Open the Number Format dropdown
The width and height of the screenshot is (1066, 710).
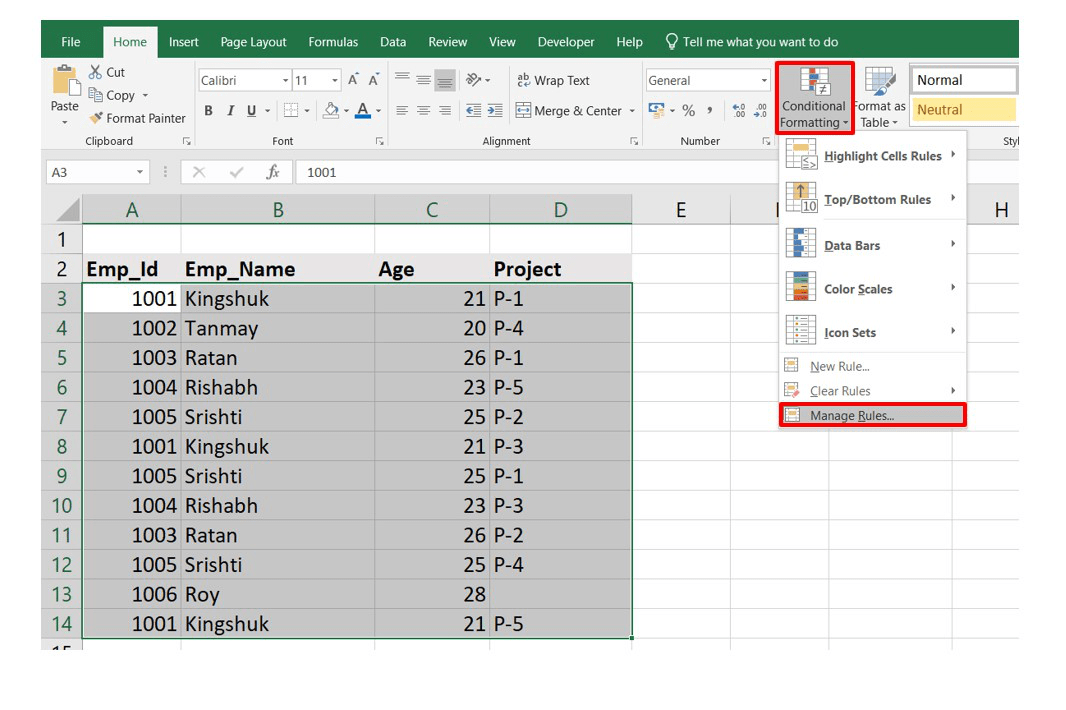click(764, 80)
